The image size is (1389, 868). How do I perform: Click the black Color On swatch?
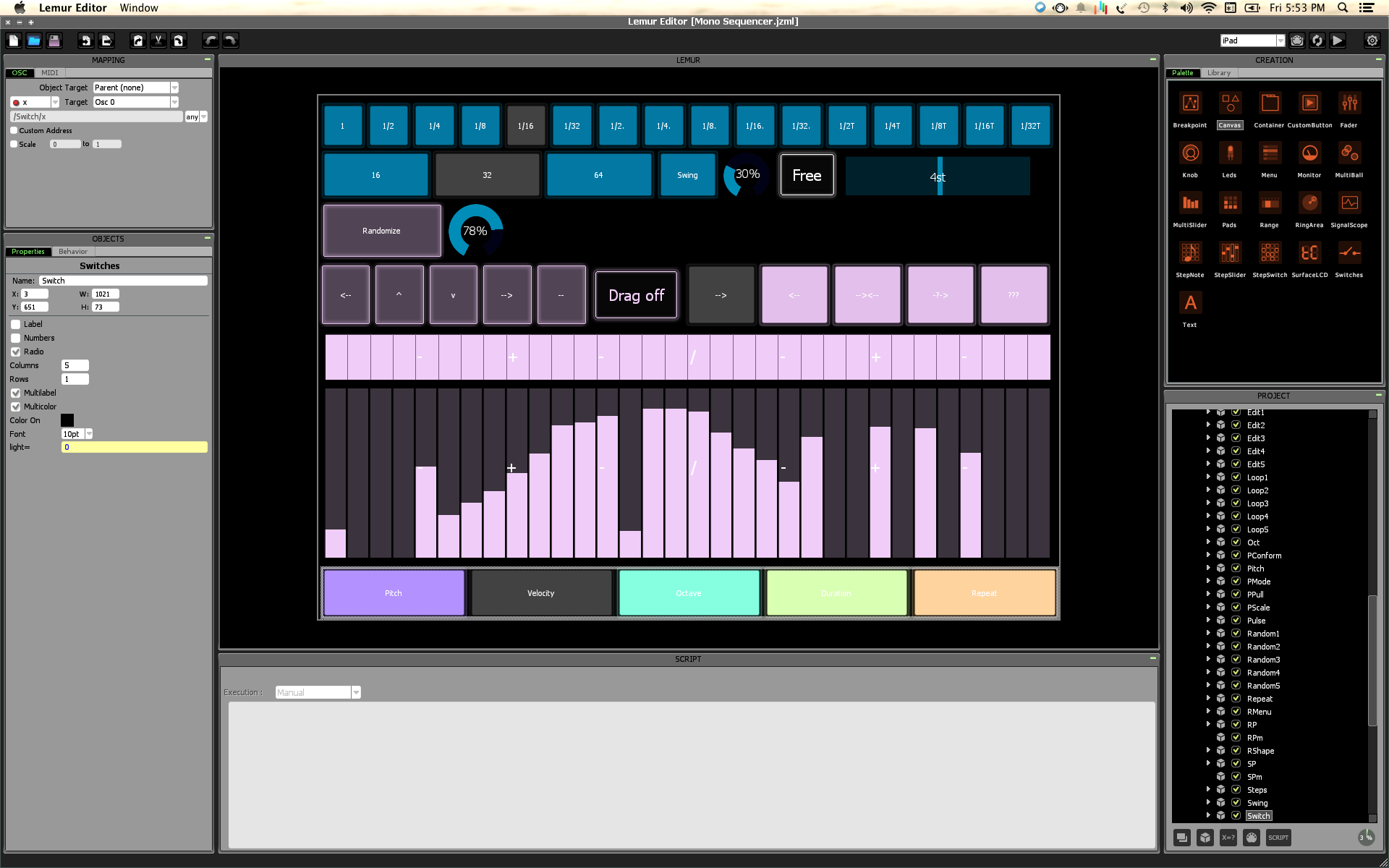click(67, 420)
